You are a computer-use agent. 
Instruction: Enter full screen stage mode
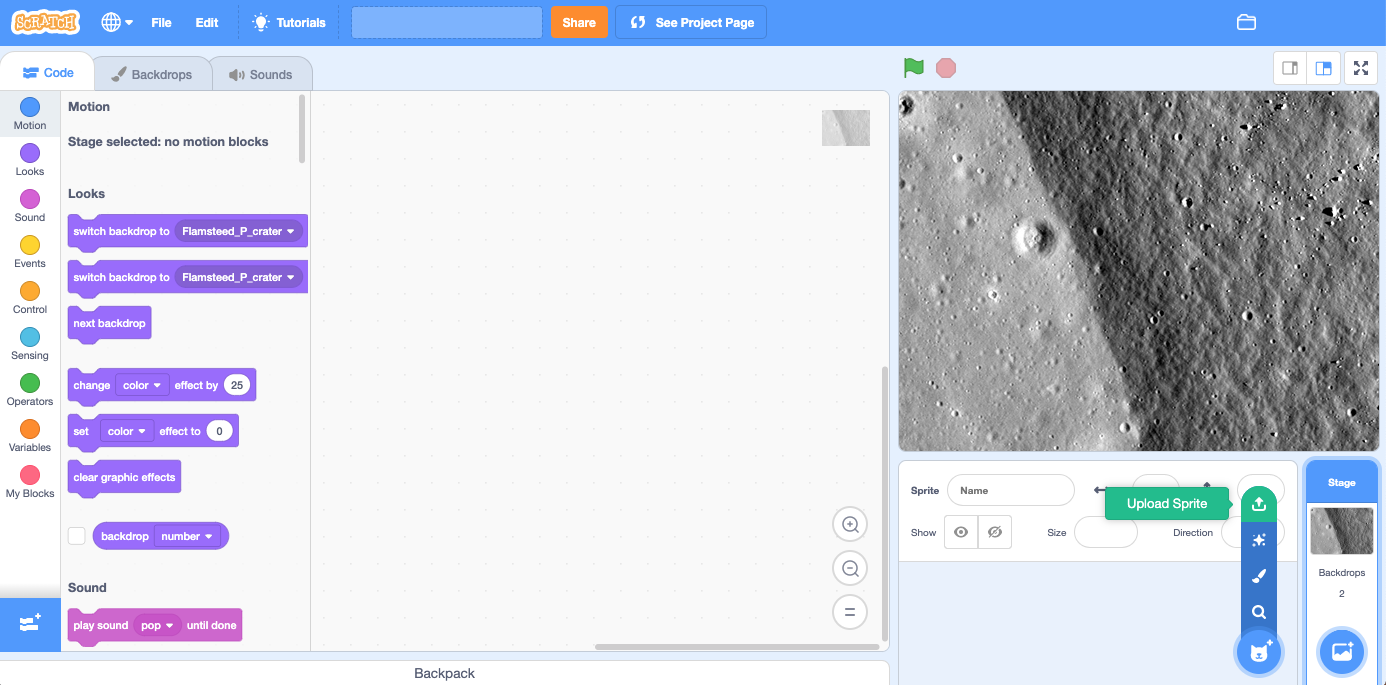point(1361,68)
